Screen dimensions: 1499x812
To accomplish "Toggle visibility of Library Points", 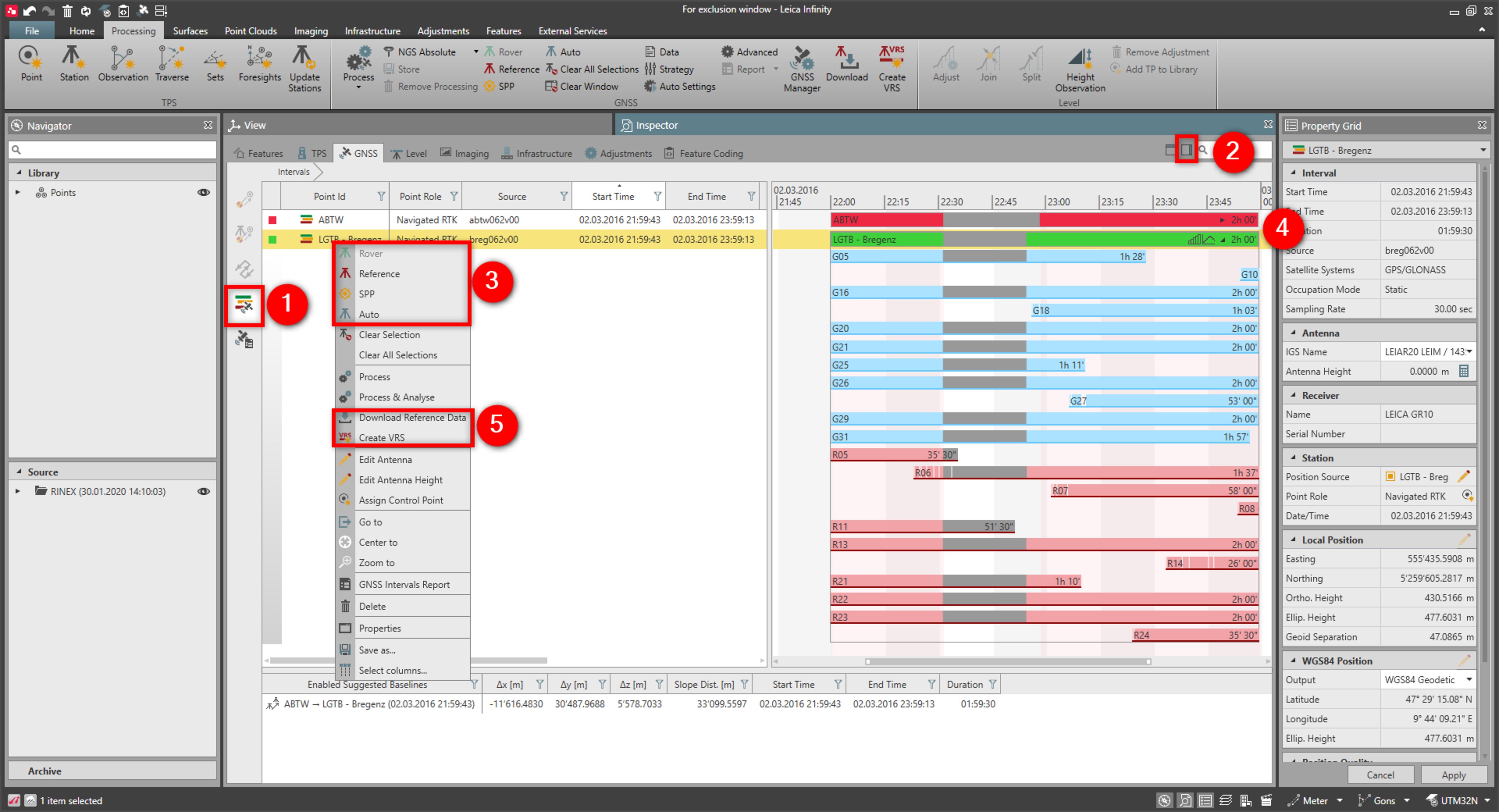I will 204,192.
